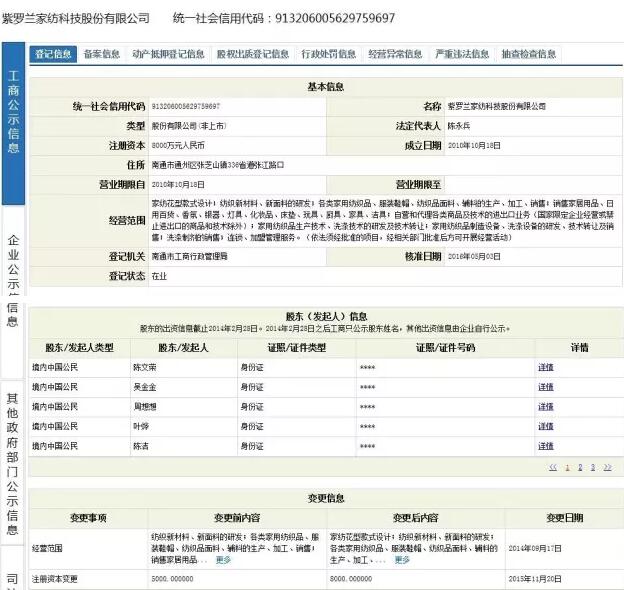This screenshot has width=624, height=590.
Task: Go to page 2 of shareholders
Action: (x=580, y=467)
